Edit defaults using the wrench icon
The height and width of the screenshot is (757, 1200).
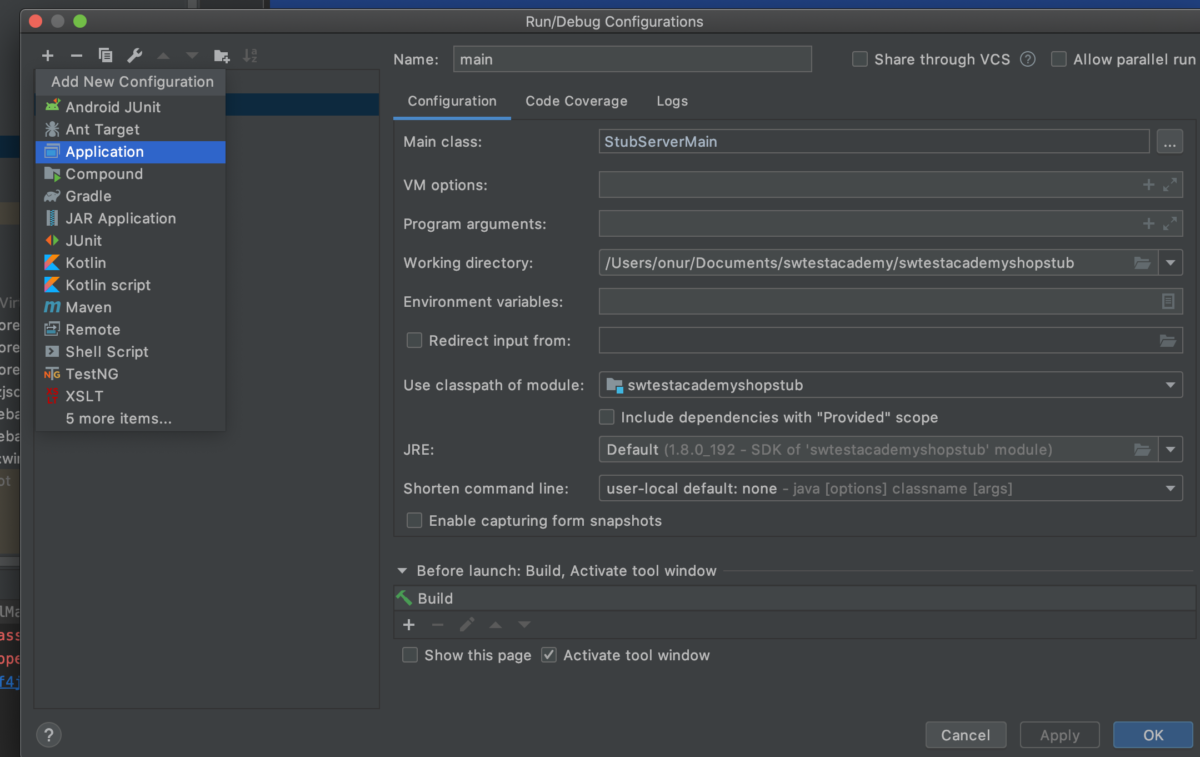(x=133, y=56)
